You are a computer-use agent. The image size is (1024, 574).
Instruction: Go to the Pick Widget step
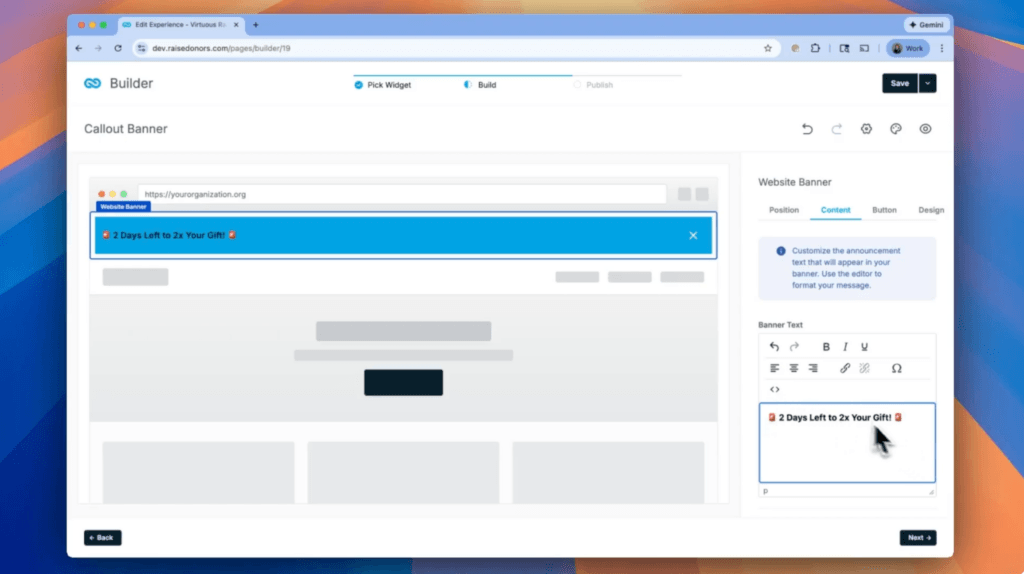point(383,85)
